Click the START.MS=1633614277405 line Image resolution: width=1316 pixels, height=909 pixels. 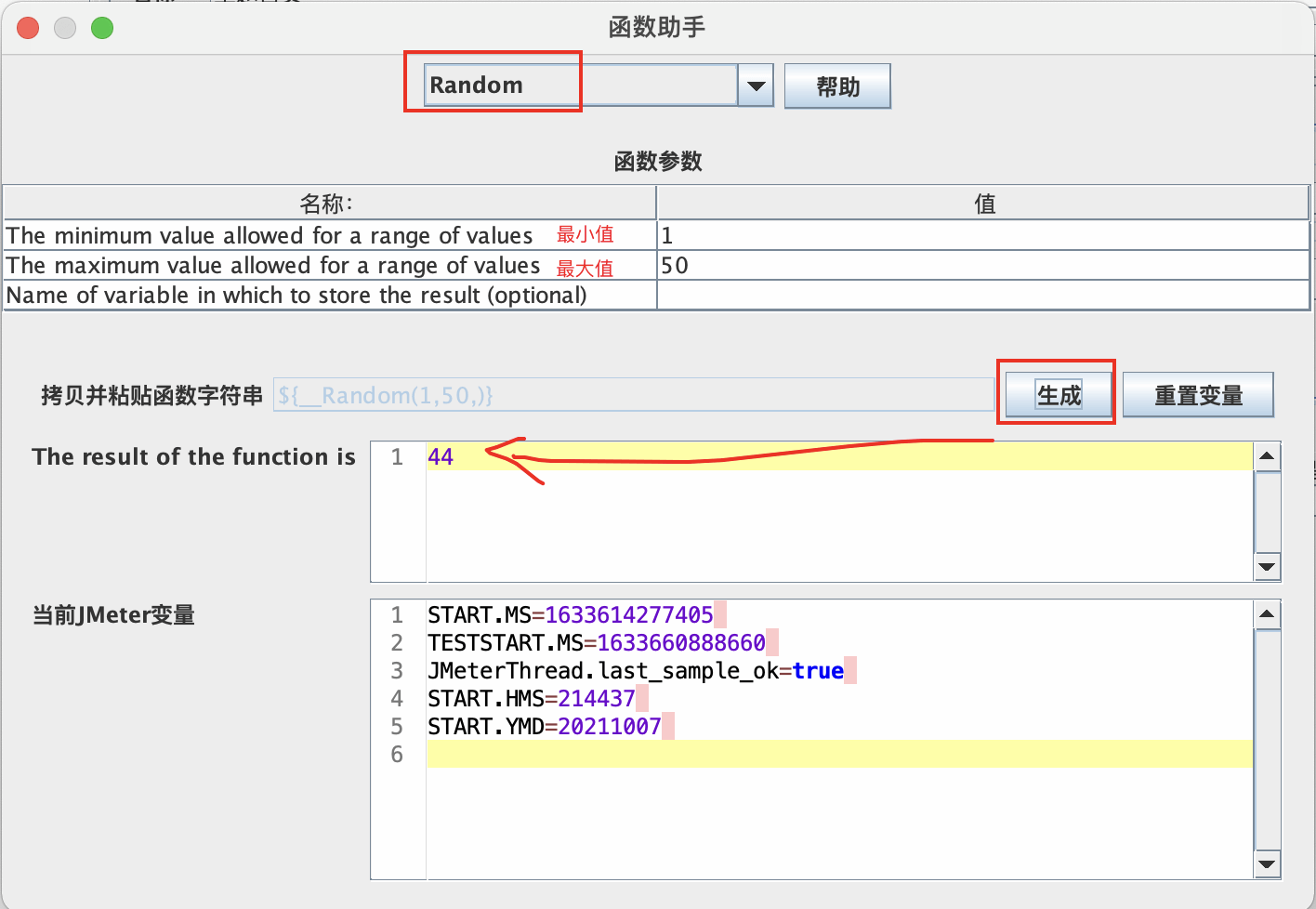(x=570, y=614)
